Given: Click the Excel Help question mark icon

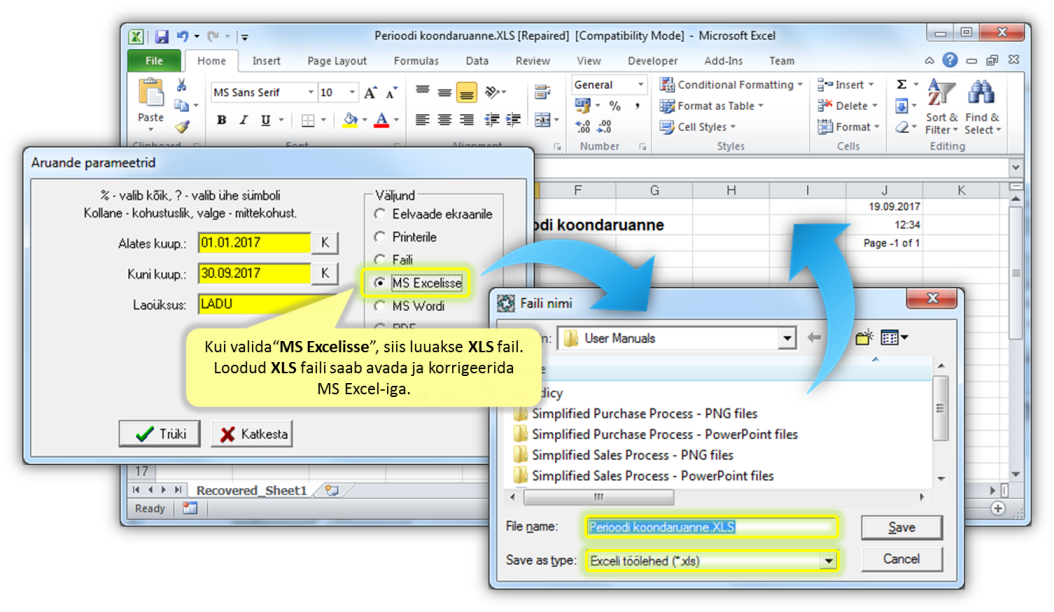Looking at the screenshot, I should [x=949, y=61].
